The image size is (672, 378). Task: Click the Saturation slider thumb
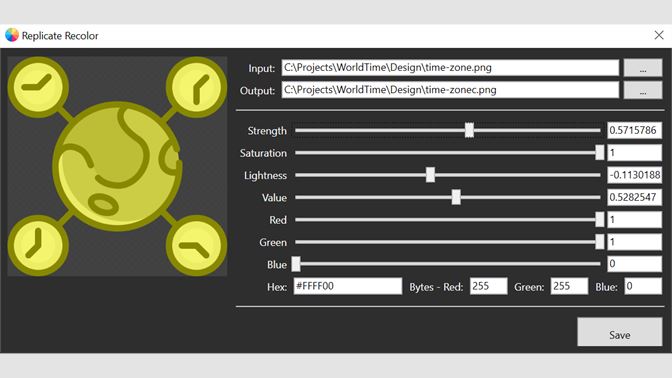coord(600,153)
